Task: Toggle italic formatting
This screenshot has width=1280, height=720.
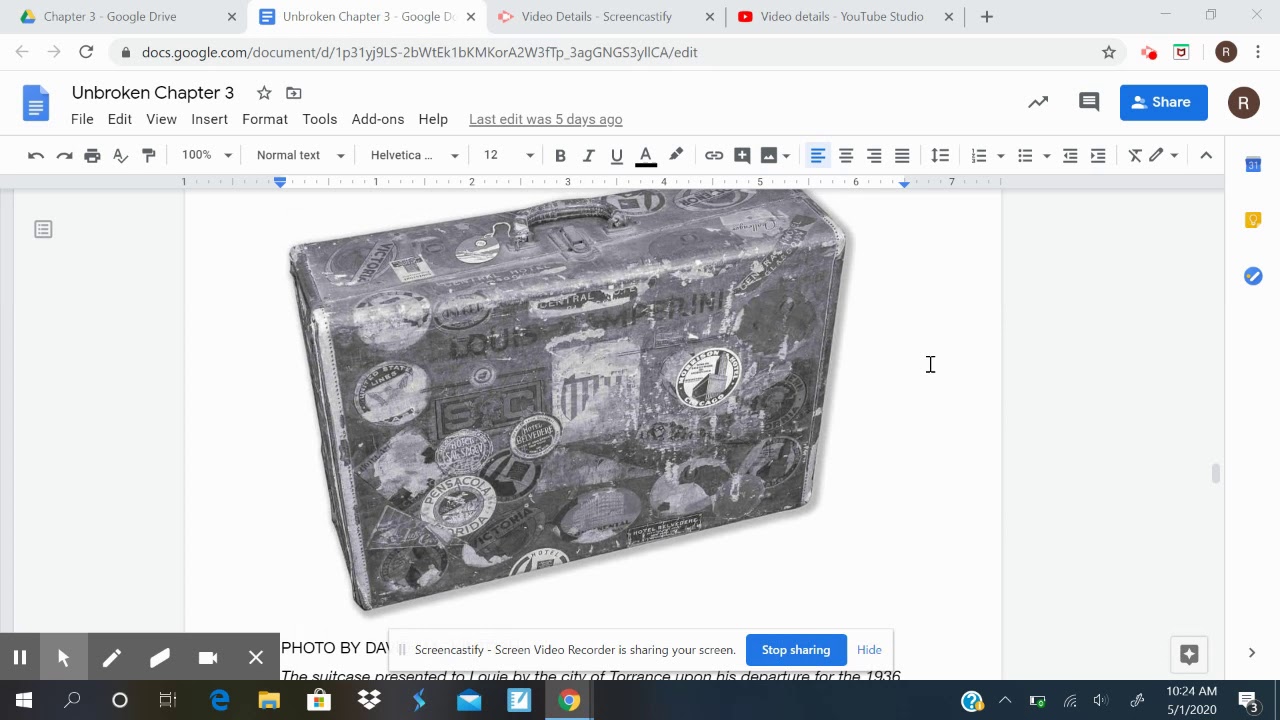Action: 588,155
